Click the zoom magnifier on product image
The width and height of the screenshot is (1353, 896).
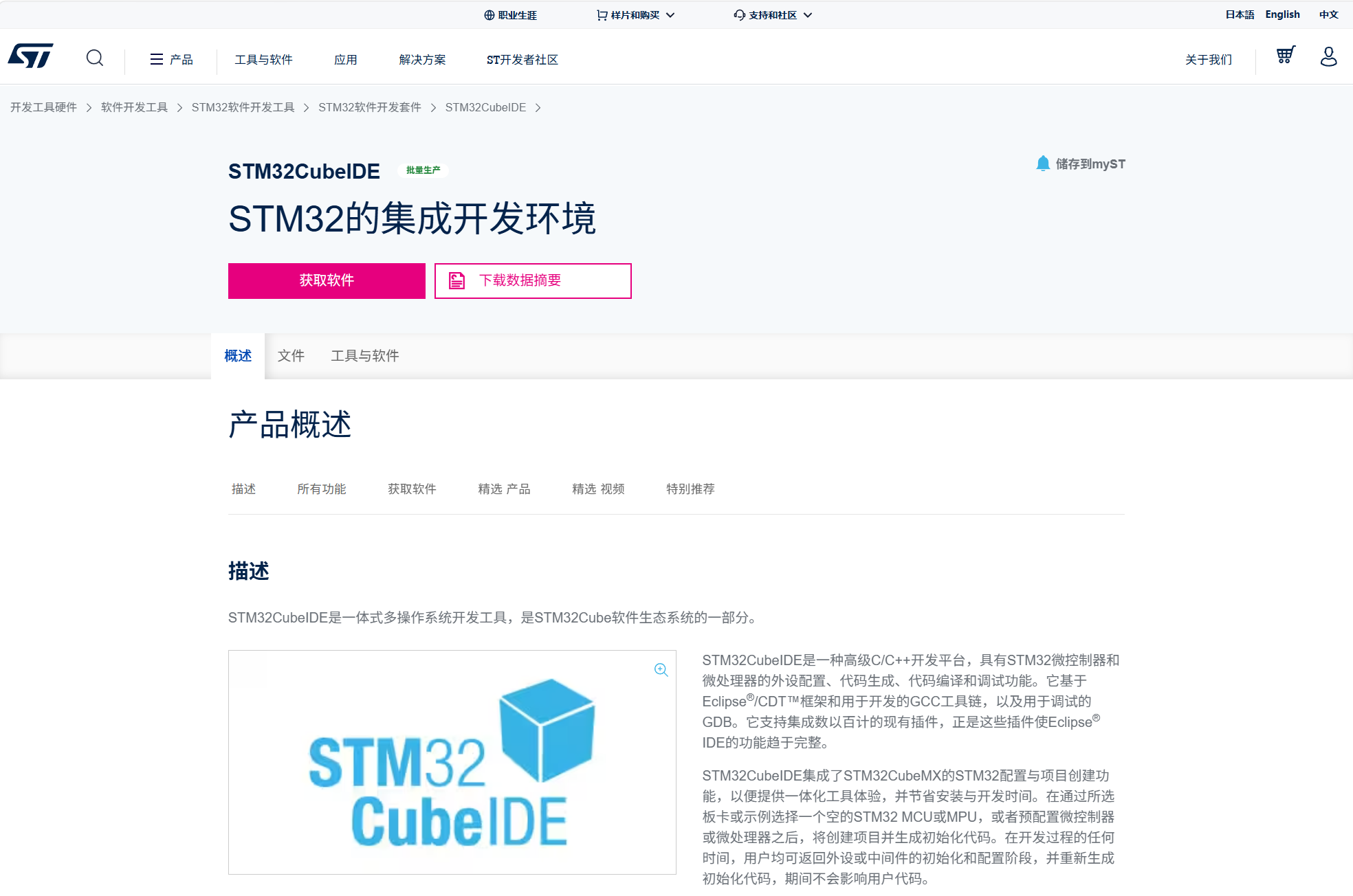click(661, 670)
